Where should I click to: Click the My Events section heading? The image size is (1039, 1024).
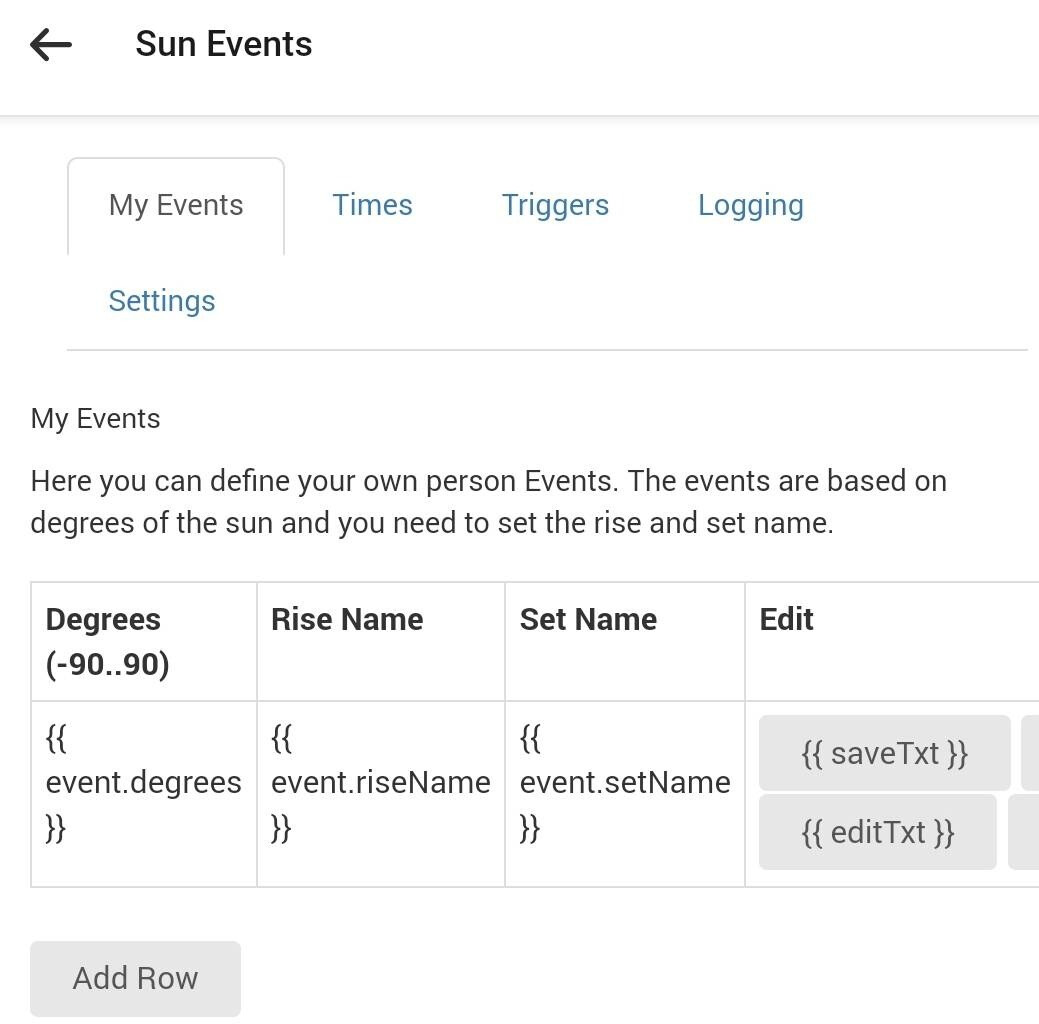[x=96, y=418]
